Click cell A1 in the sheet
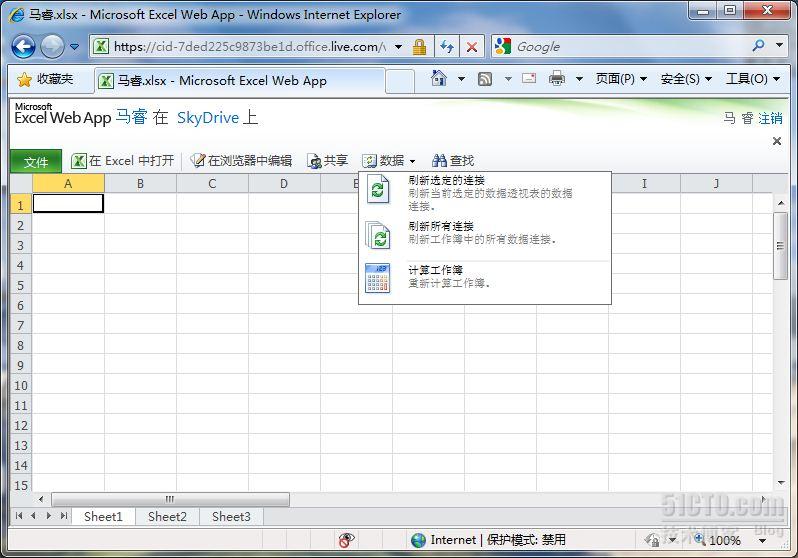The image size is (798, 558). tap(68, 203)
